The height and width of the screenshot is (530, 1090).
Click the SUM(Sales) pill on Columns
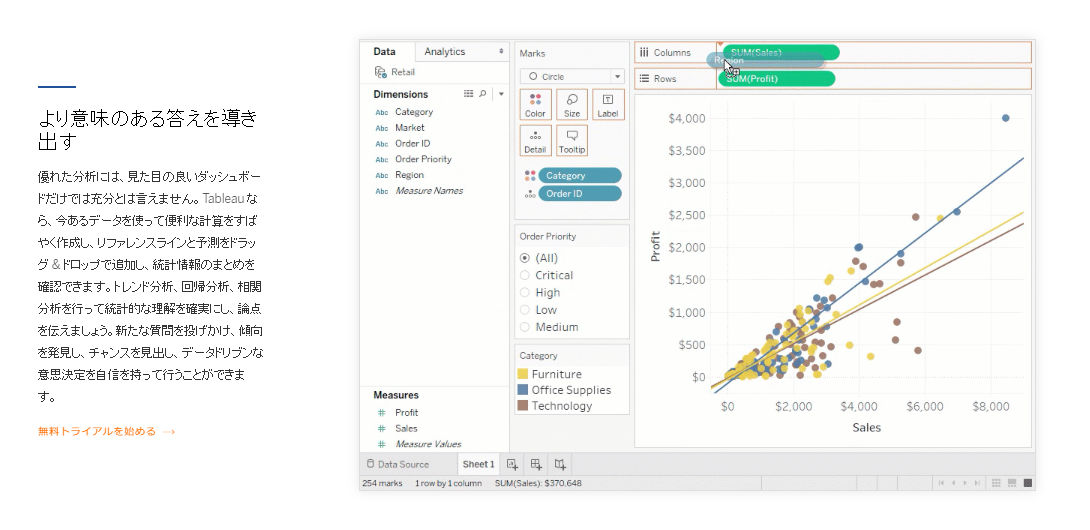(x=781, y=52)
